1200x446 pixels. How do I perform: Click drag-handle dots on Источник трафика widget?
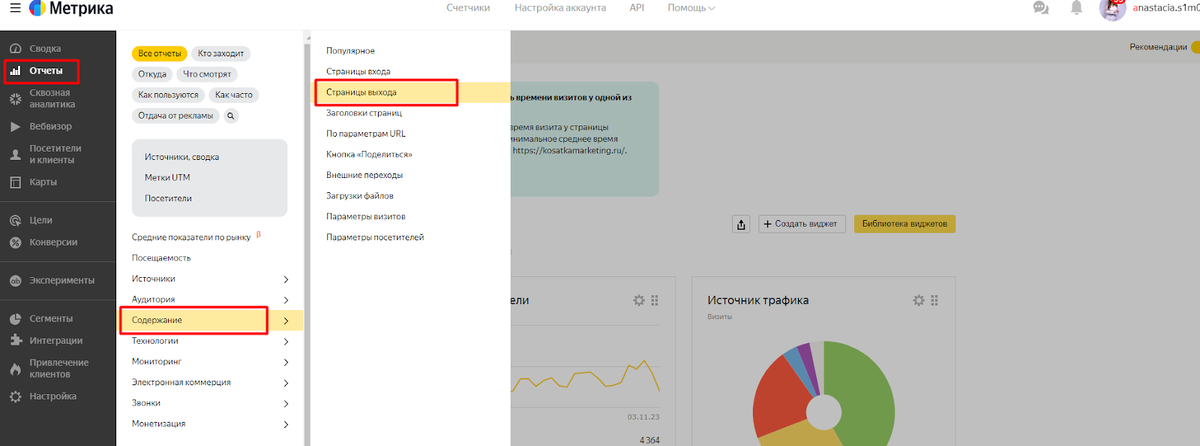[x=936, y=300]
